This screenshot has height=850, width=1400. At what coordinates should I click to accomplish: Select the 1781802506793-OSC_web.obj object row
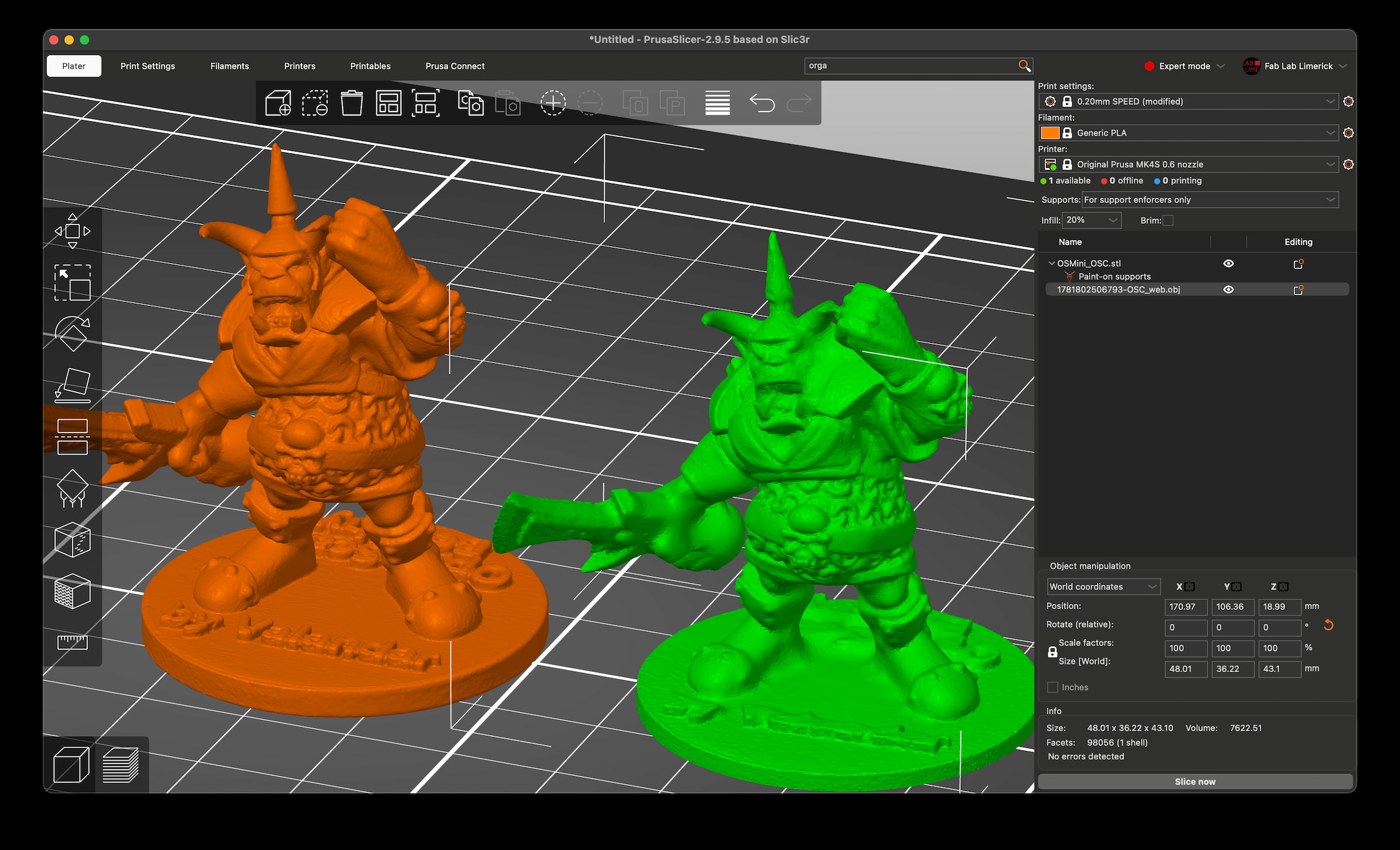pyautogui.click(x=1197, y=290)
